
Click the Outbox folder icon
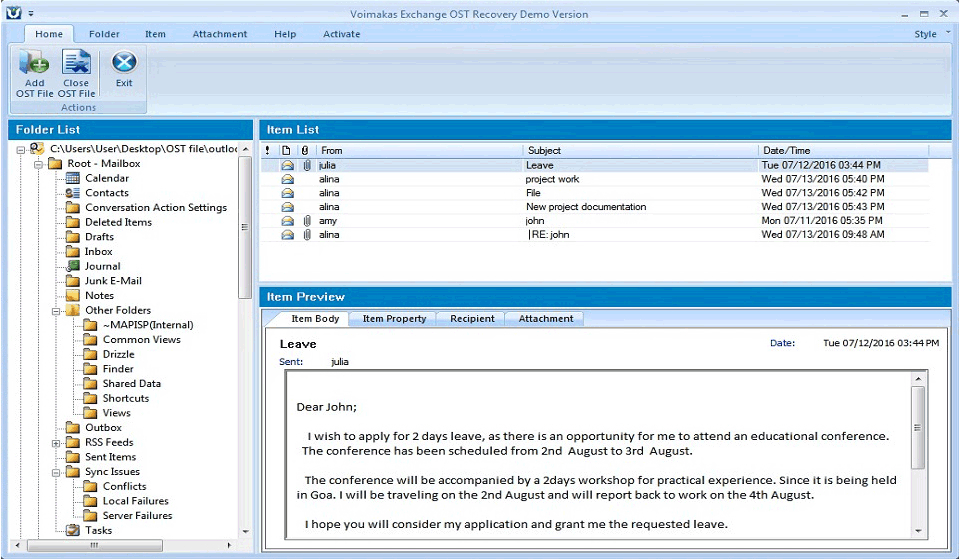[73, 428]
